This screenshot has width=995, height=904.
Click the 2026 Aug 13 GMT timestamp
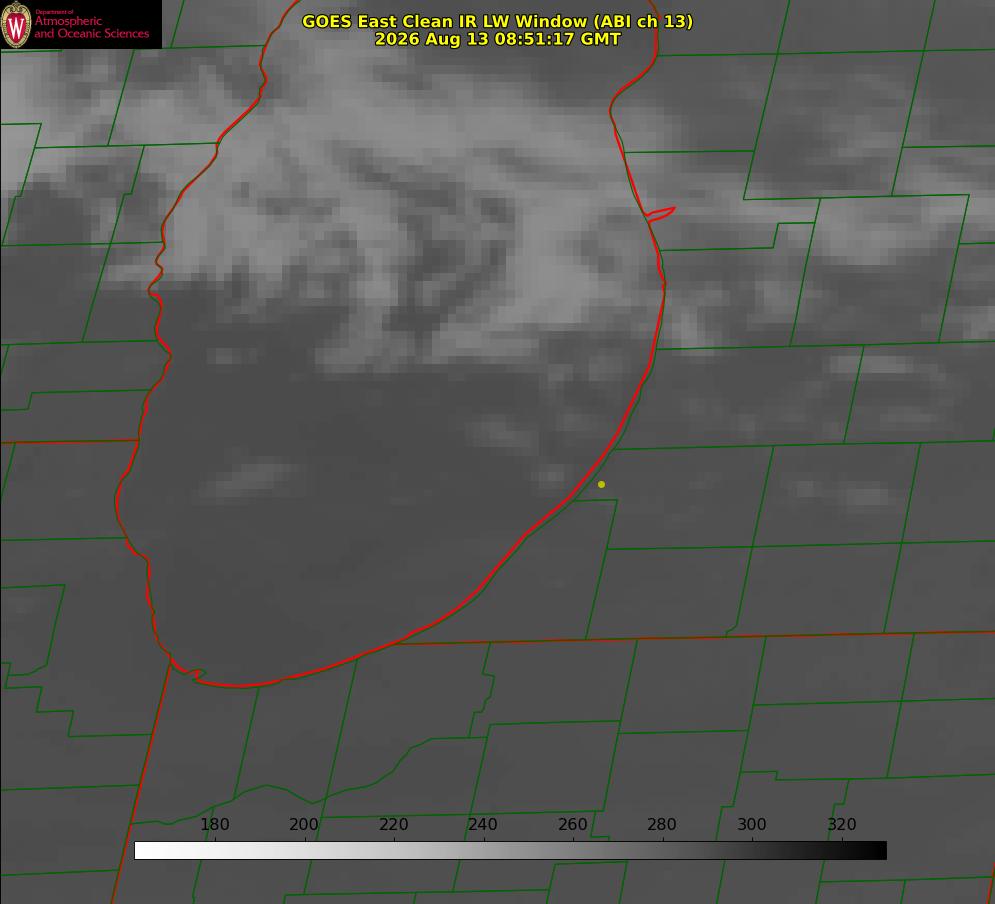497,39
